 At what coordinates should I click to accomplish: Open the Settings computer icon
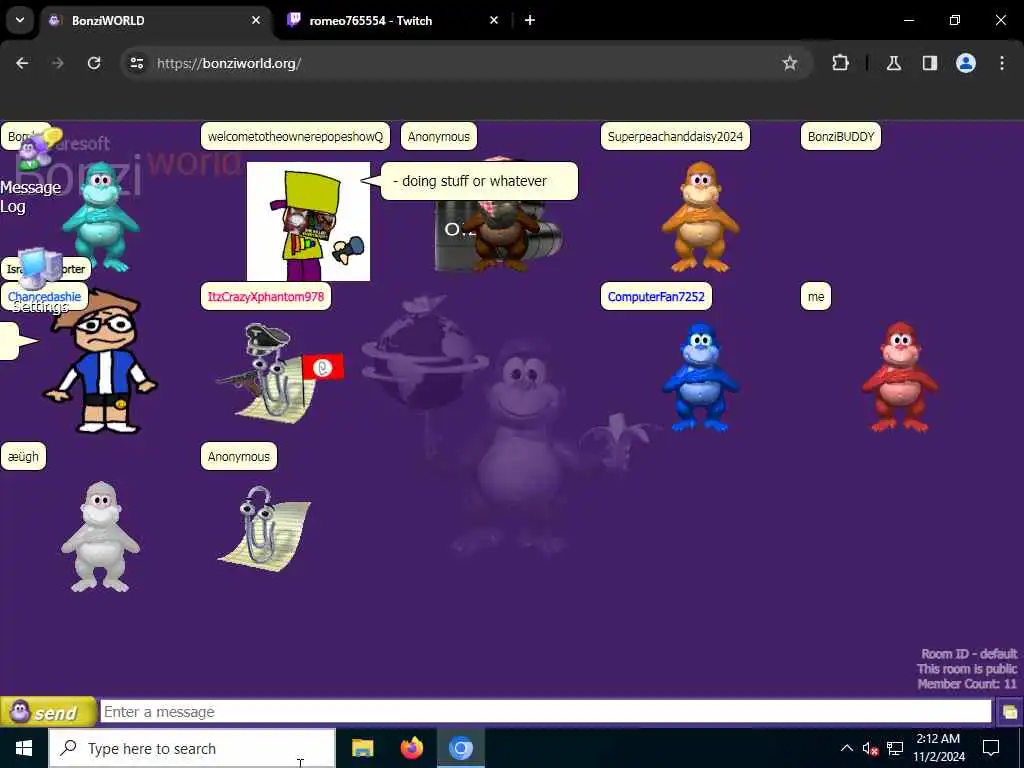coord(40,268)
